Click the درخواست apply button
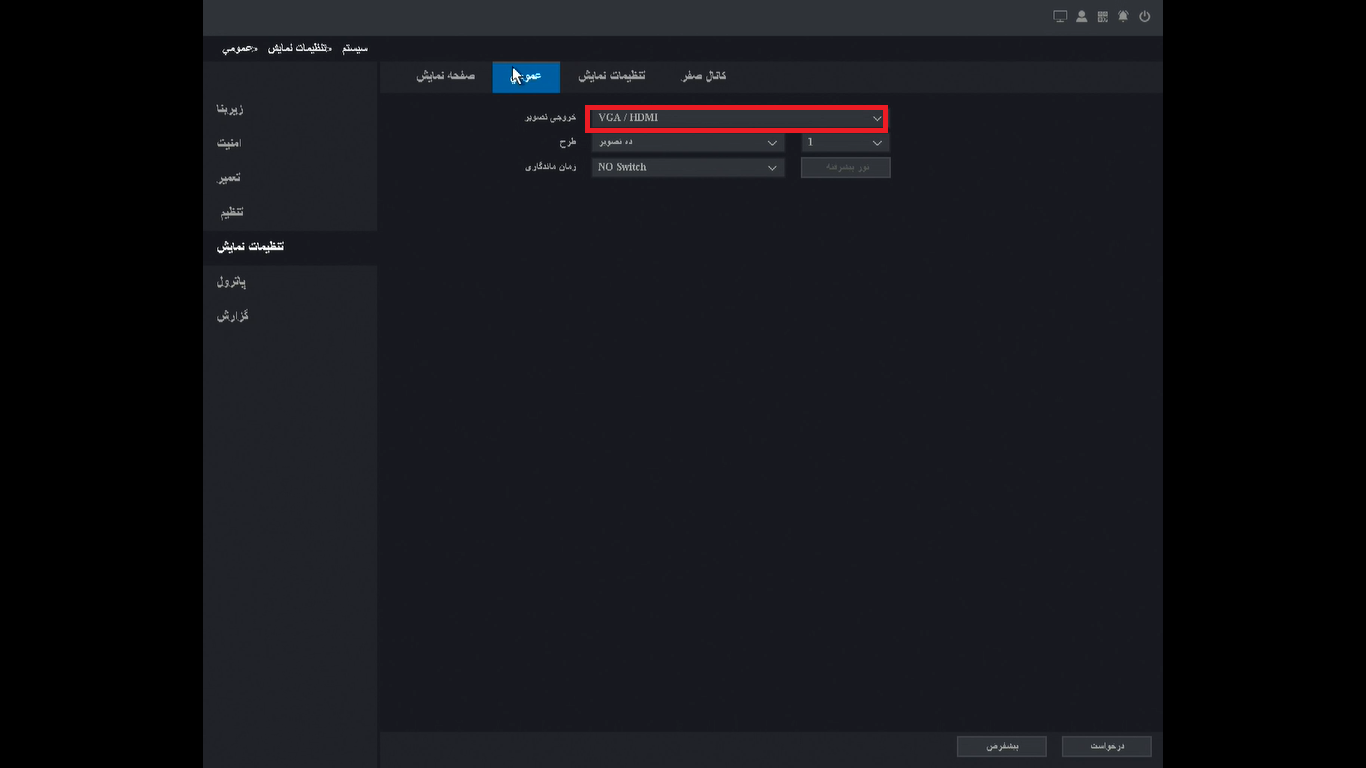This screenshot has height=768, width=1366. (x=1107, y=747)
